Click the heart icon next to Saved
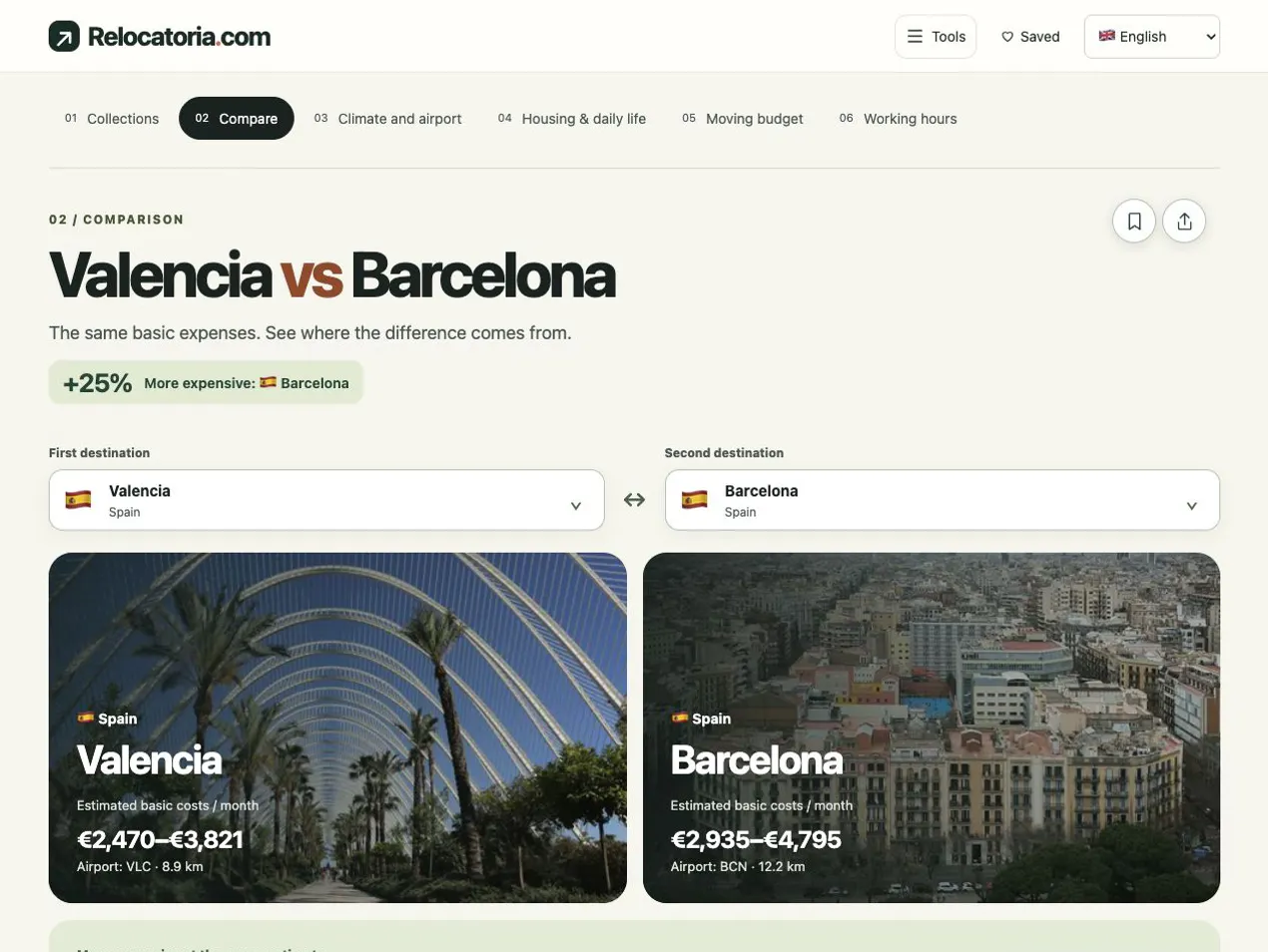This screenshot has height=952, width=1268. click(1007, 37)
